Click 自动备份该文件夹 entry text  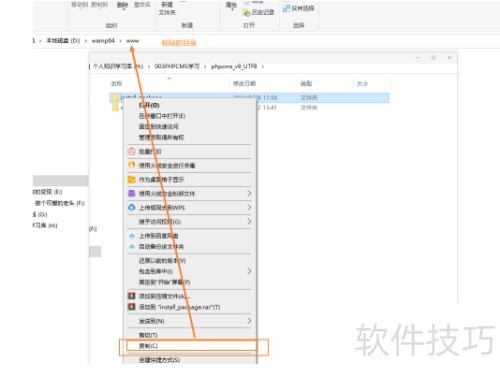161,247
